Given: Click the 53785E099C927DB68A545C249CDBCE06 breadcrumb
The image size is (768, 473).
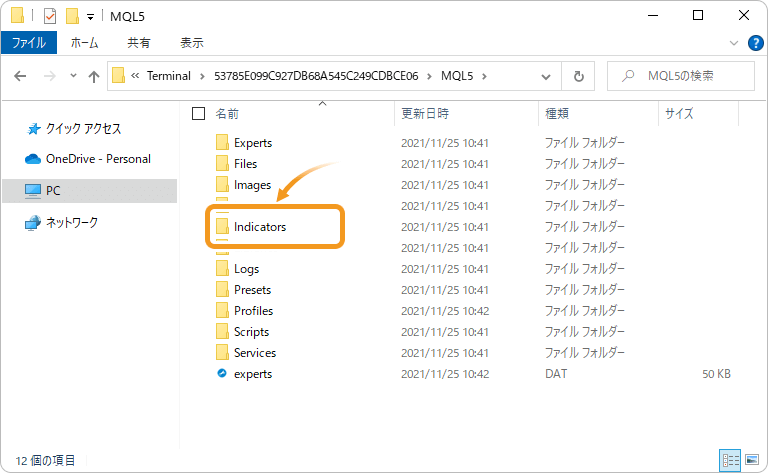Looking at the screenshot, I should (x=316, y=76).
